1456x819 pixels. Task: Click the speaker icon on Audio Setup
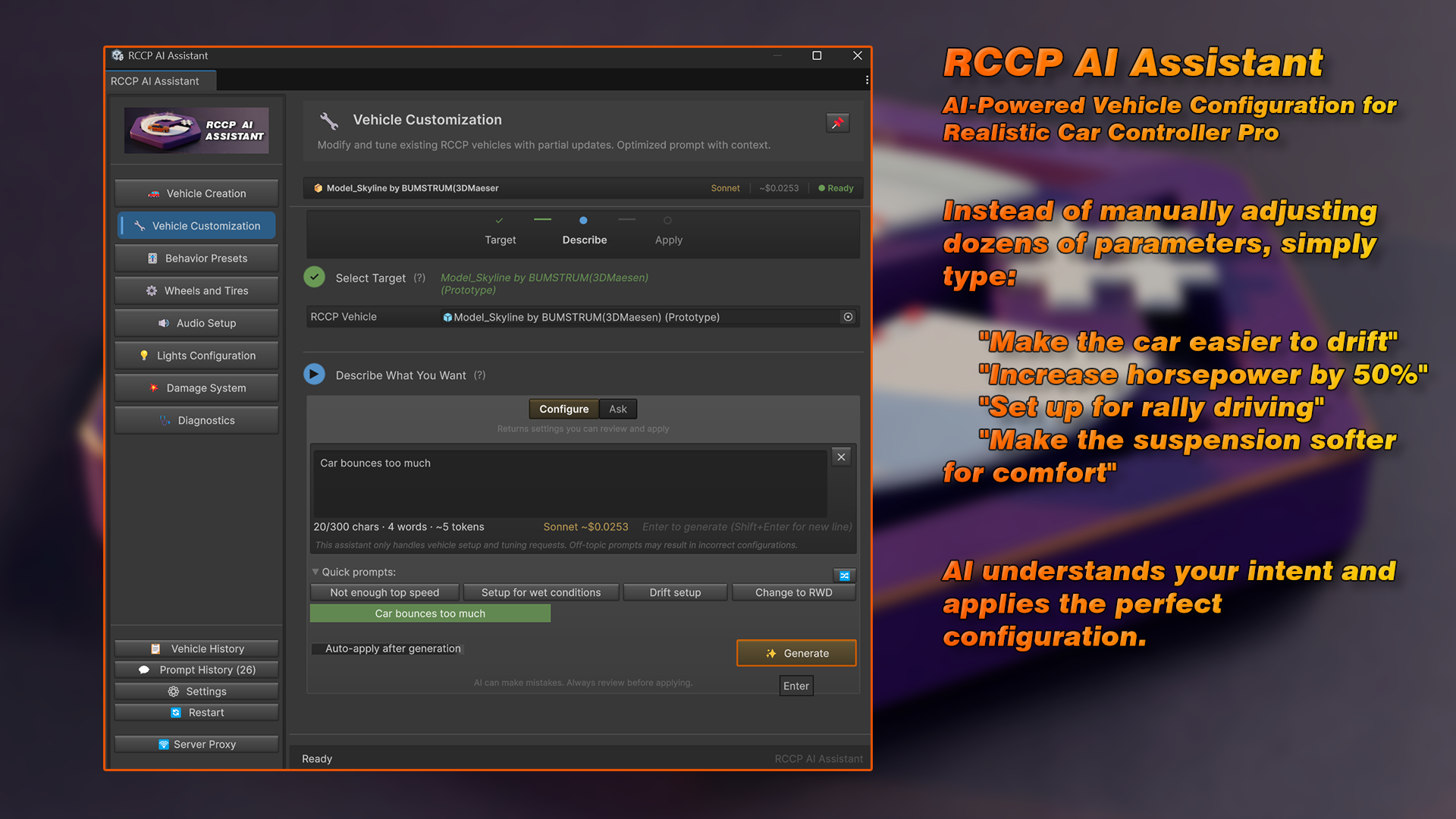coord(163,323)
